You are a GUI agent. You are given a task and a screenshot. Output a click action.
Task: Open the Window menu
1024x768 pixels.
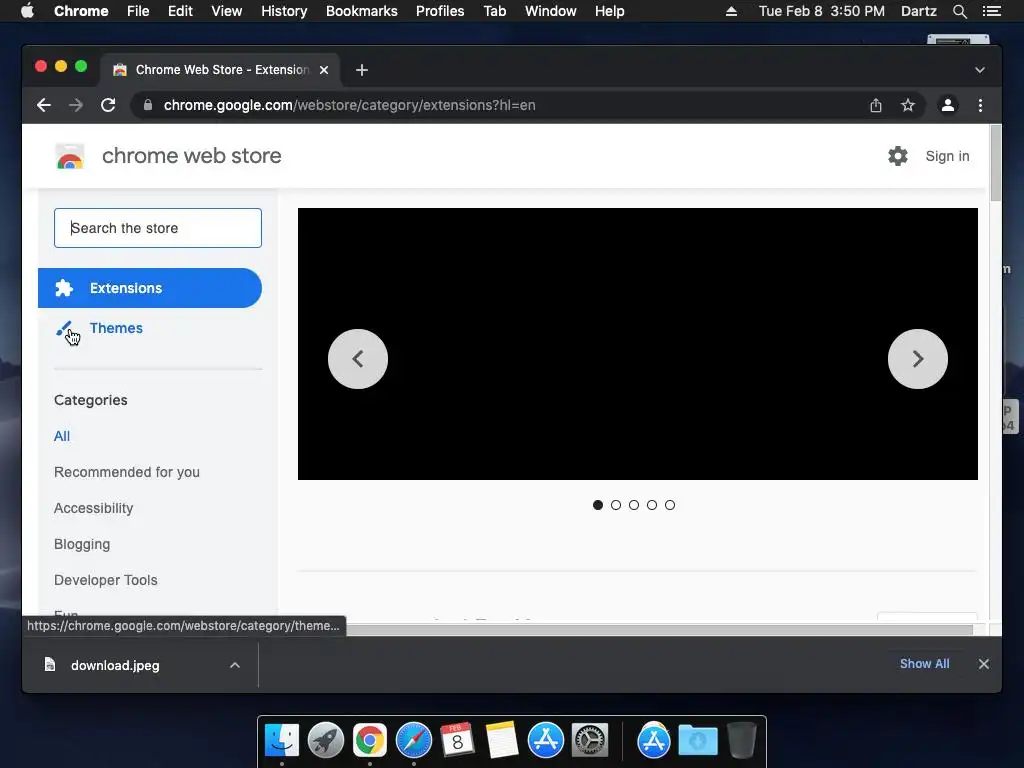tap(551, 11)
